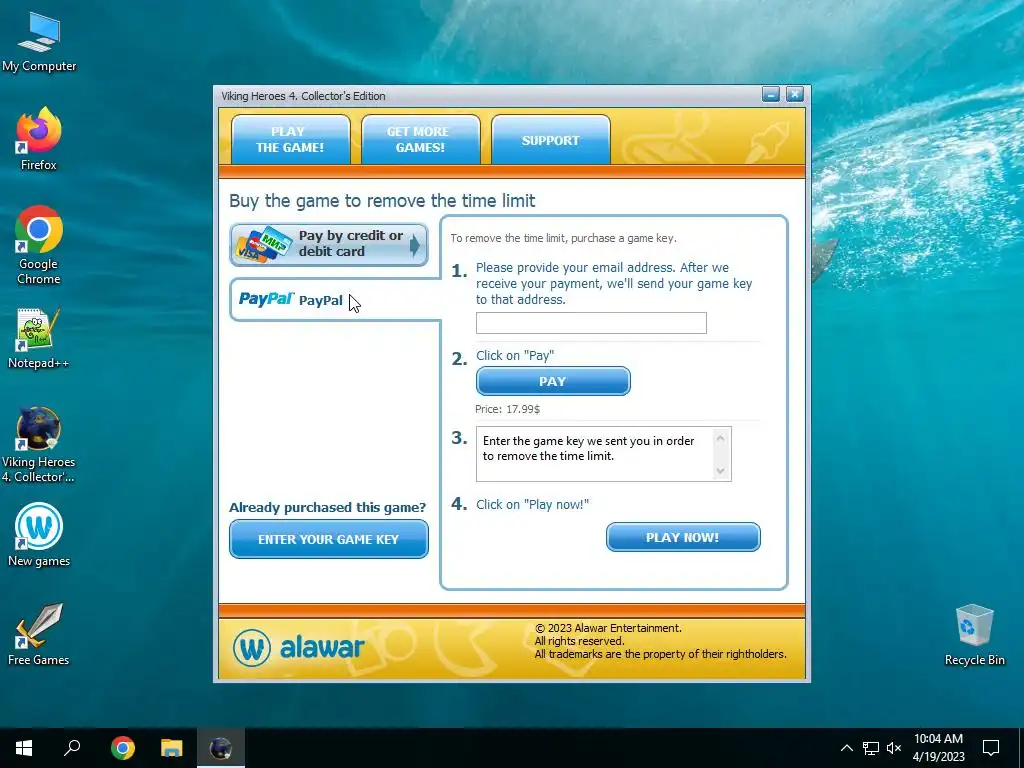The width and height of the screenshot is (1024, 768).
Task: Click the Play Now! button
Action: pyautogui.click(x=683, y=537)
